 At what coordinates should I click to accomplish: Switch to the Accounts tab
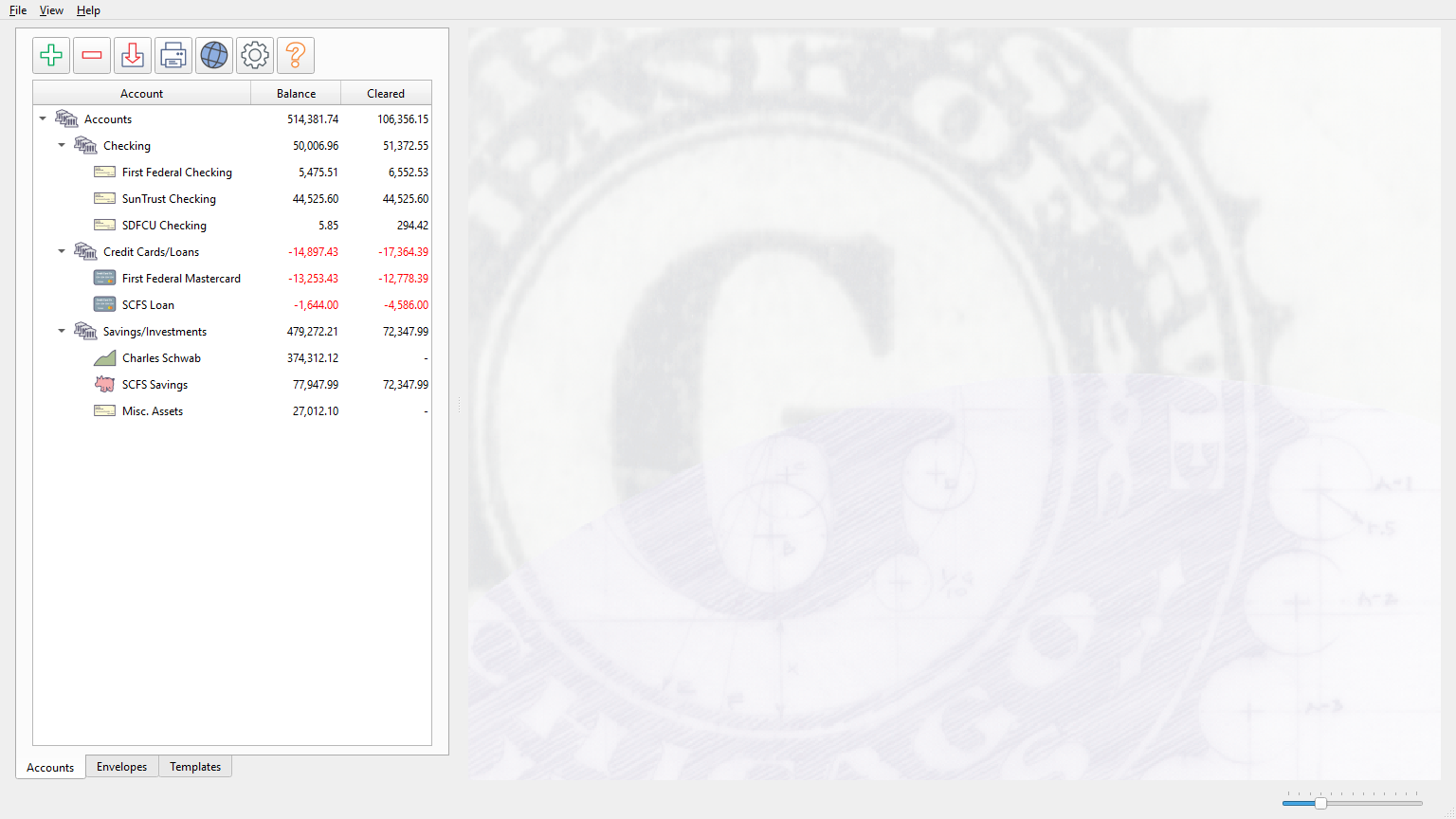coord(50,768)
